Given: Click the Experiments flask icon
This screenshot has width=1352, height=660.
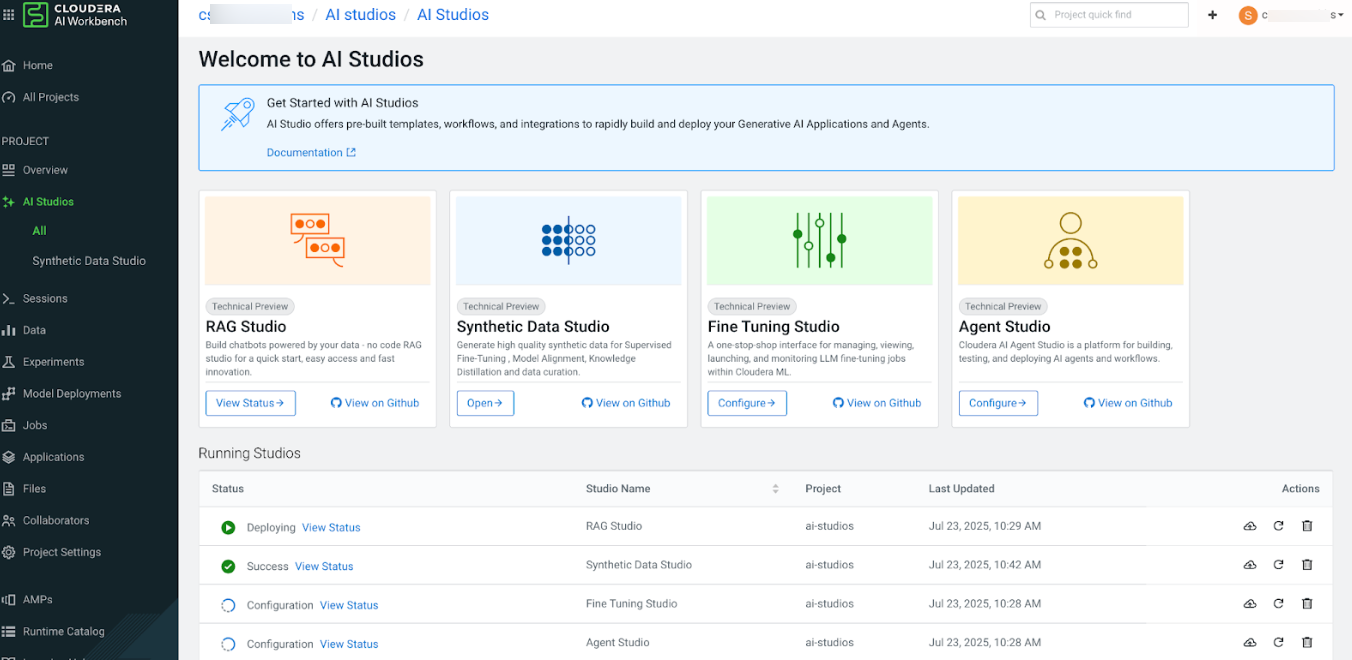Looking at the screenshot, I should tap(9, 362).
